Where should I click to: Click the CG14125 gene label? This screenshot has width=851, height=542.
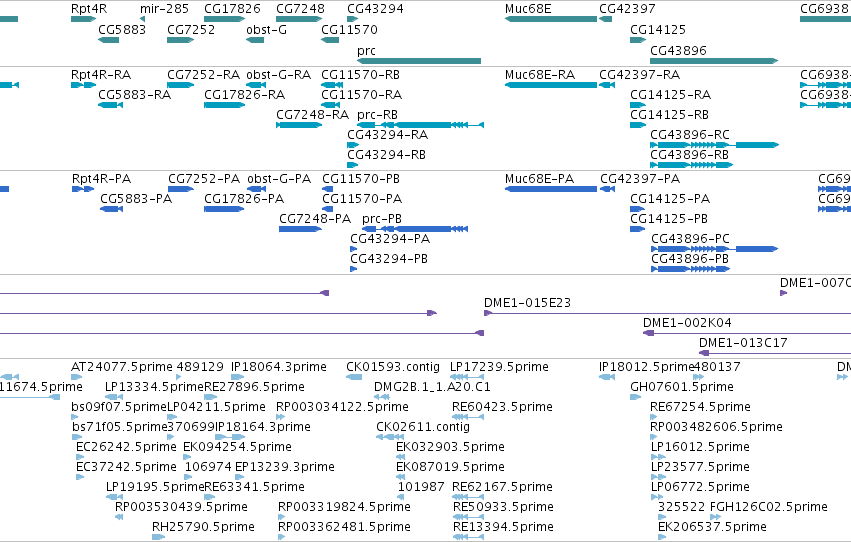pos(658,29)
